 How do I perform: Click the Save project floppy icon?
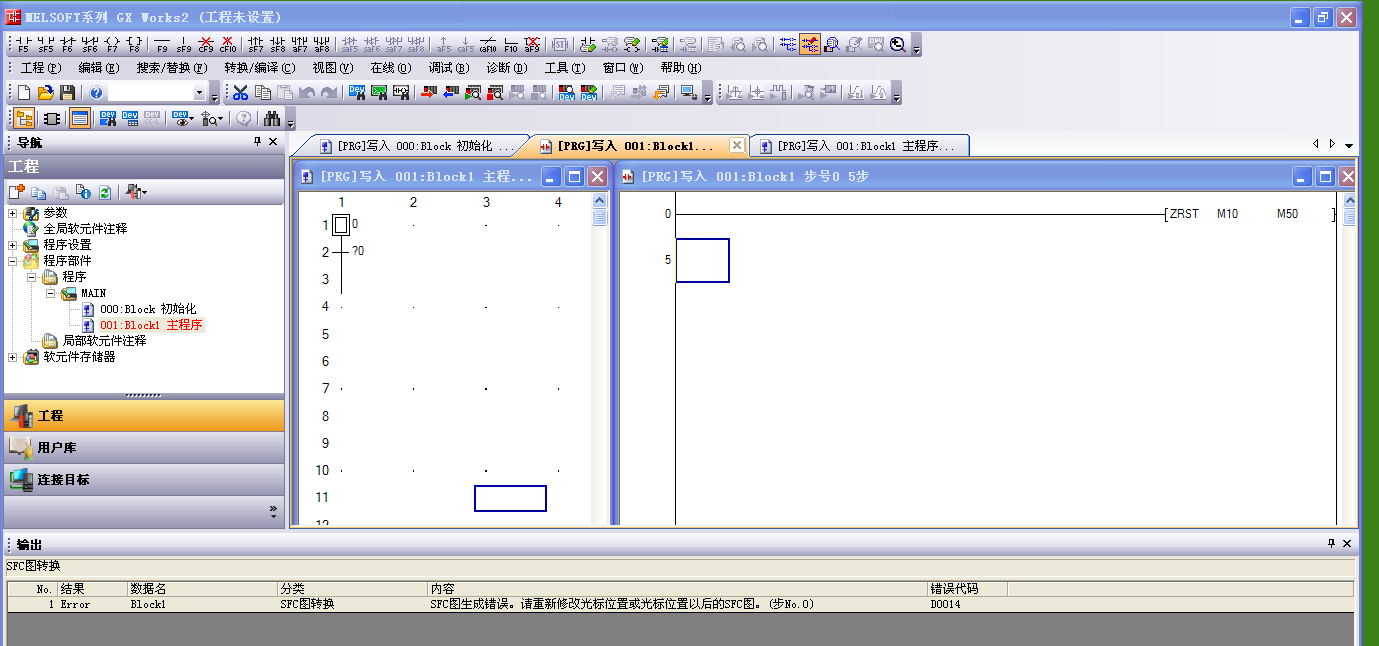click(x=68, y=93)
